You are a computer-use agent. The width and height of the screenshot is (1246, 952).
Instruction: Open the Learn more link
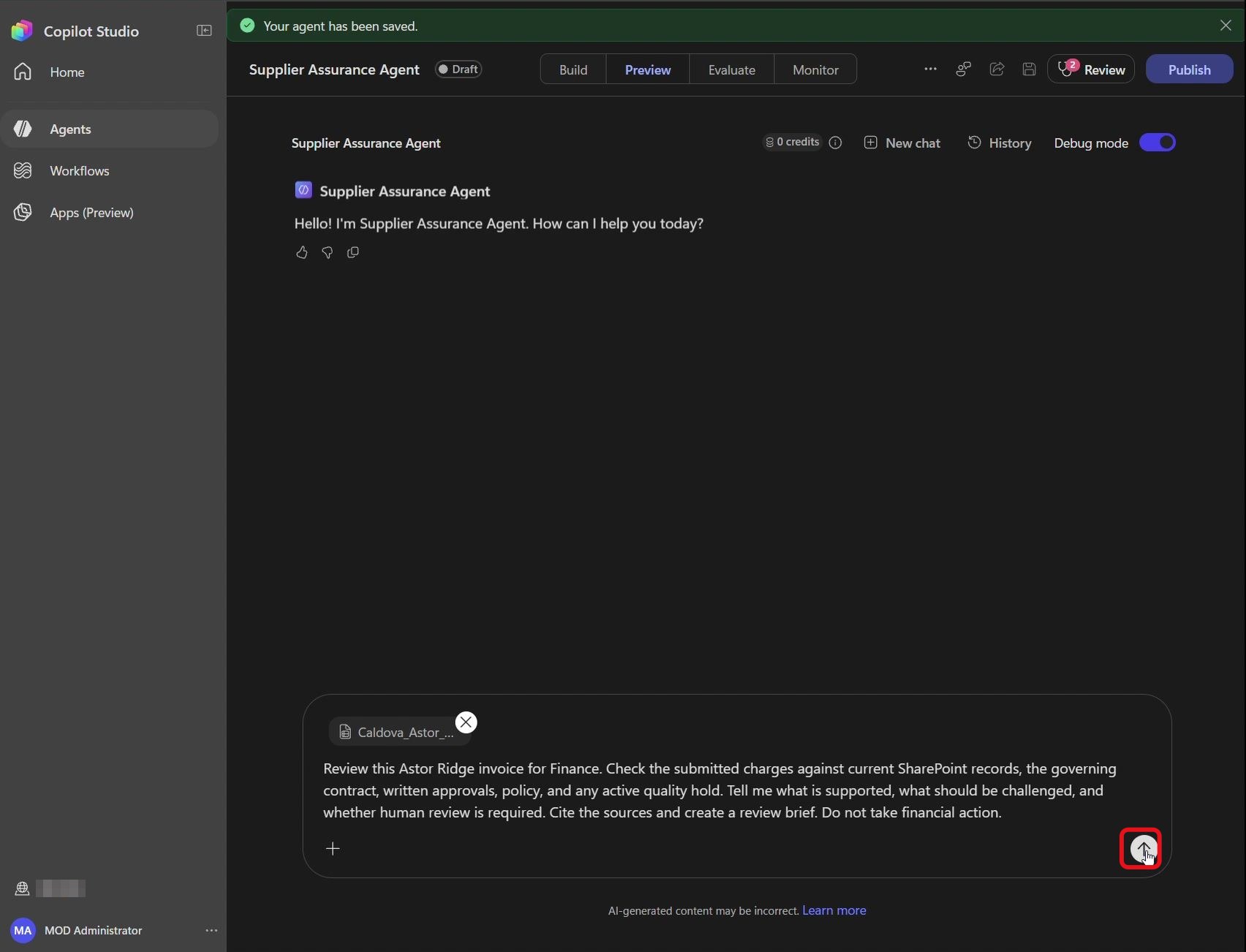pos(834,910)
